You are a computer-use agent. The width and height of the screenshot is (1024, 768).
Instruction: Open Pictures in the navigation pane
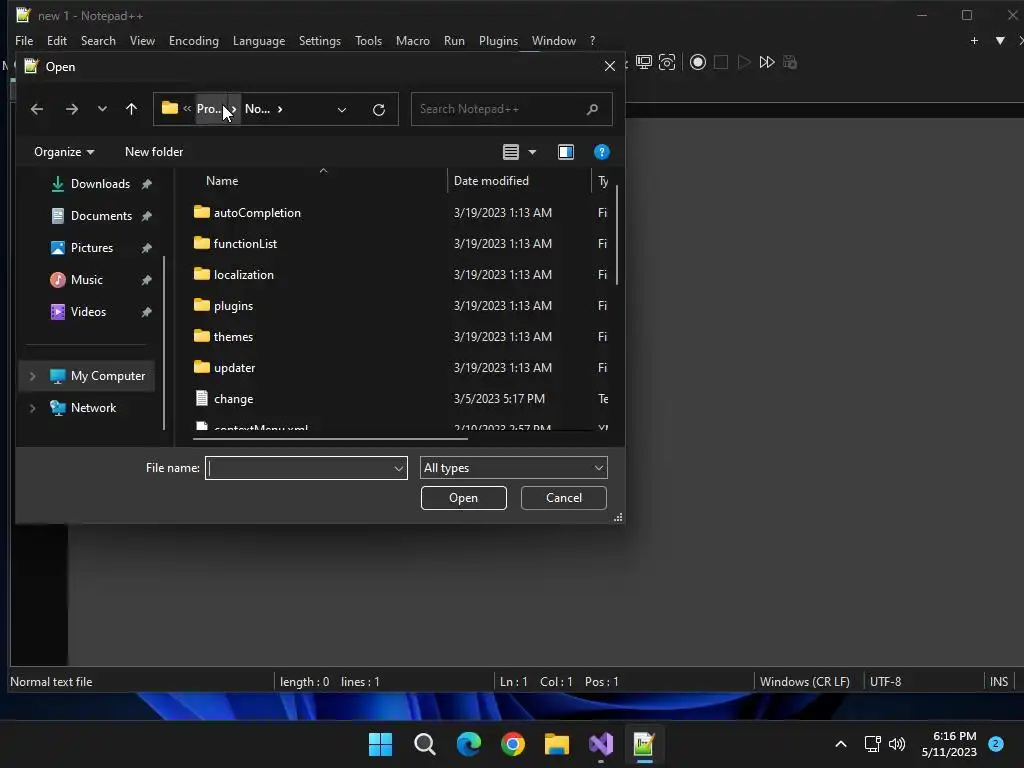(92, 248)
